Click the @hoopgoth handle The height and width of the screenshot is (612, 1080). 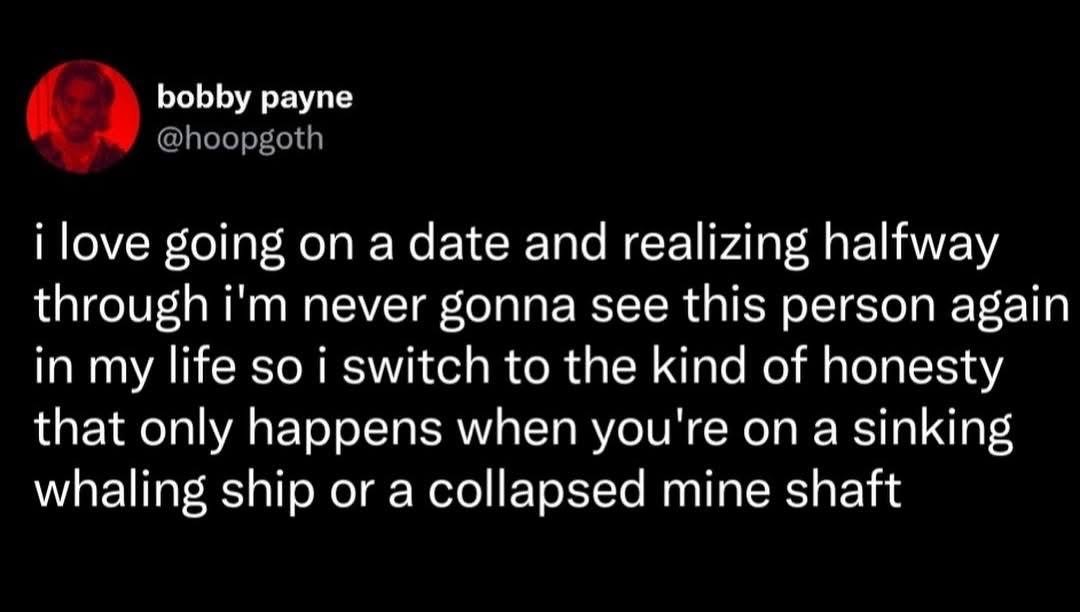[240, 139]
